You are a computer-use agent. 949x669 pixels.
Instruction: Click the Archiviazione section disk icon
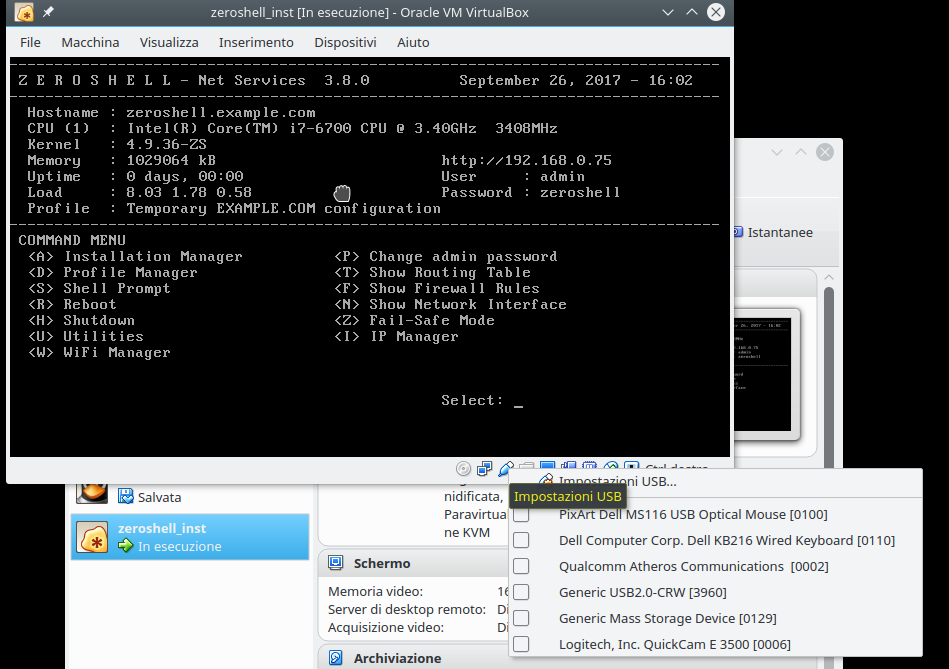[x=335, y=658]
